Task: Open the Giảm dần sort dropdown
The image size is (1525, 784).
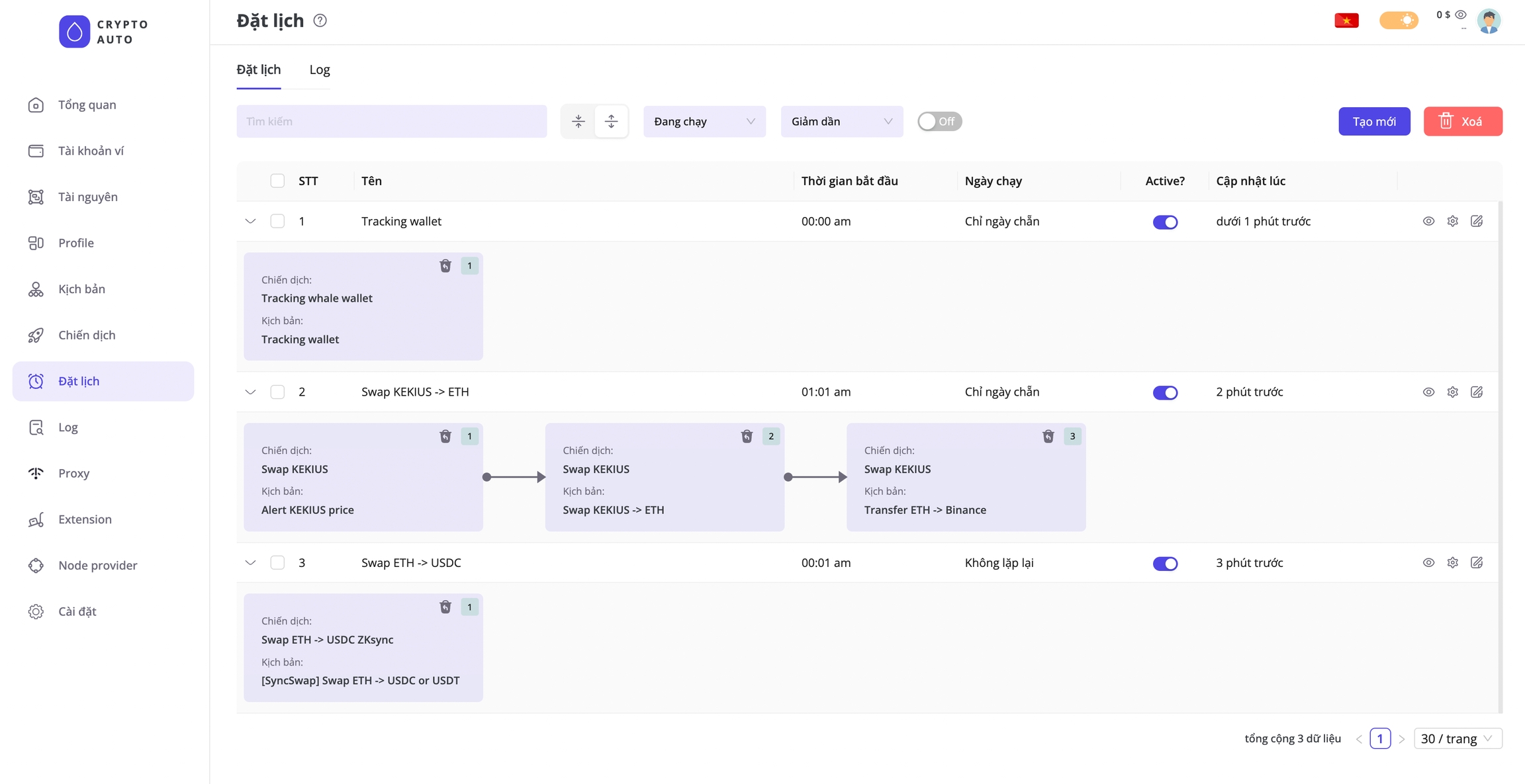Action: pyautogui.click(x=841, y=121)
